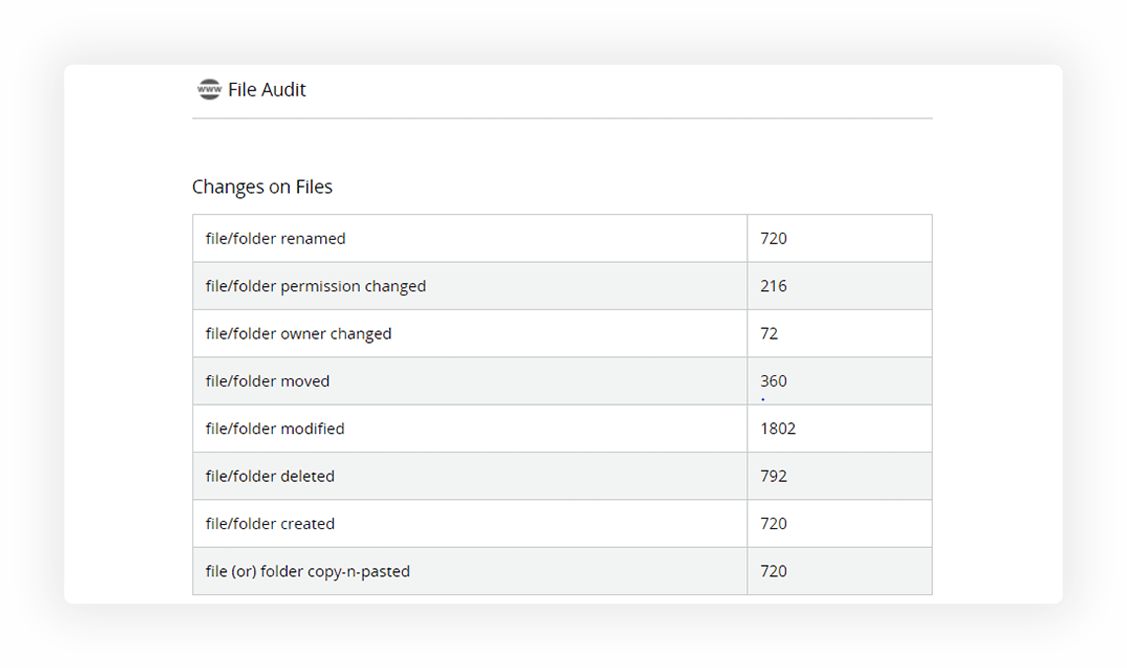1127x668 pixels.
Task: Select the owner changed count 72
Action: [769, 334]
